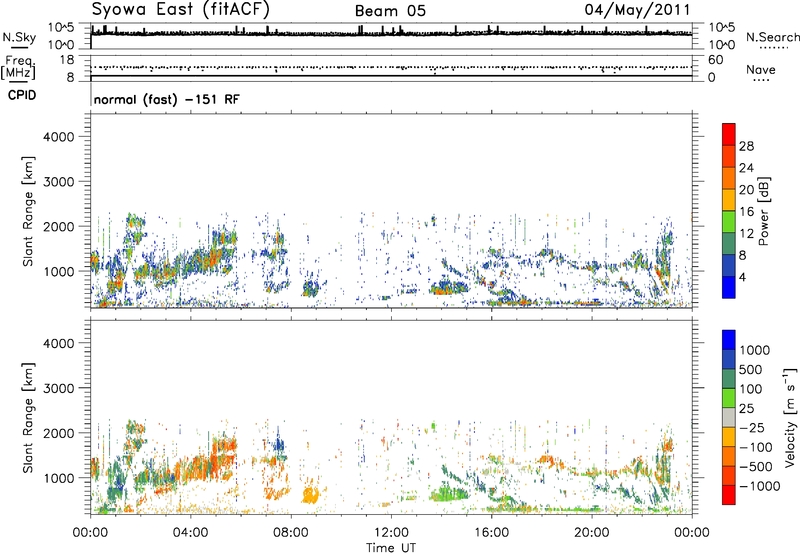Click the '12:00' time tick label

(x=391, y=533)
